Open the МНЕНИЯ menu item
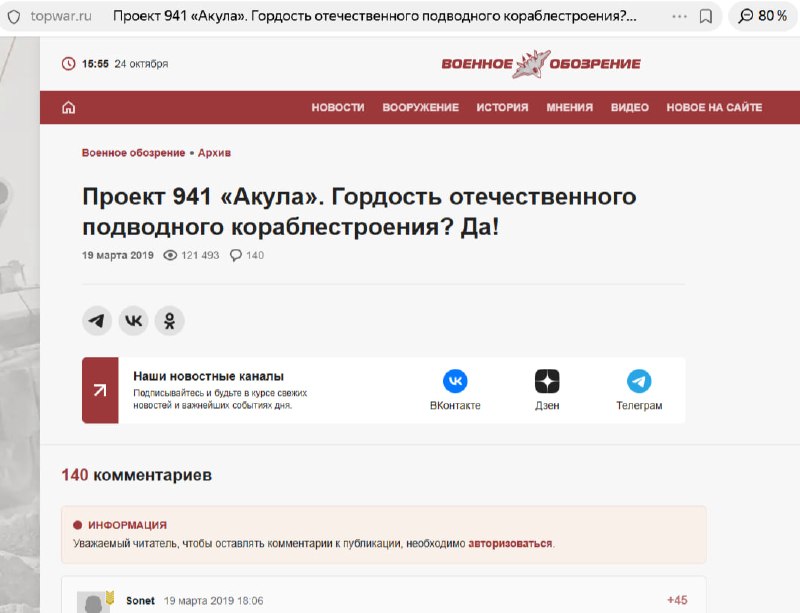800x613 pixels. (569, 108)
